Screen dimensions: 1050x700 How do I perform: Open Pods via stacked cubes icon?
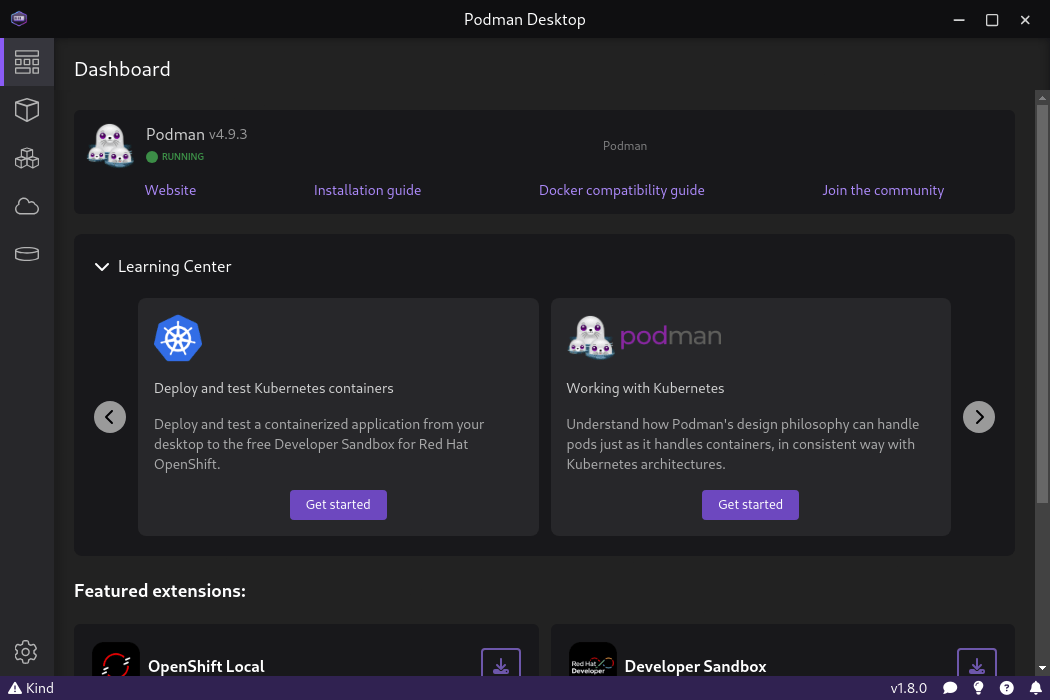pos(27,158)
